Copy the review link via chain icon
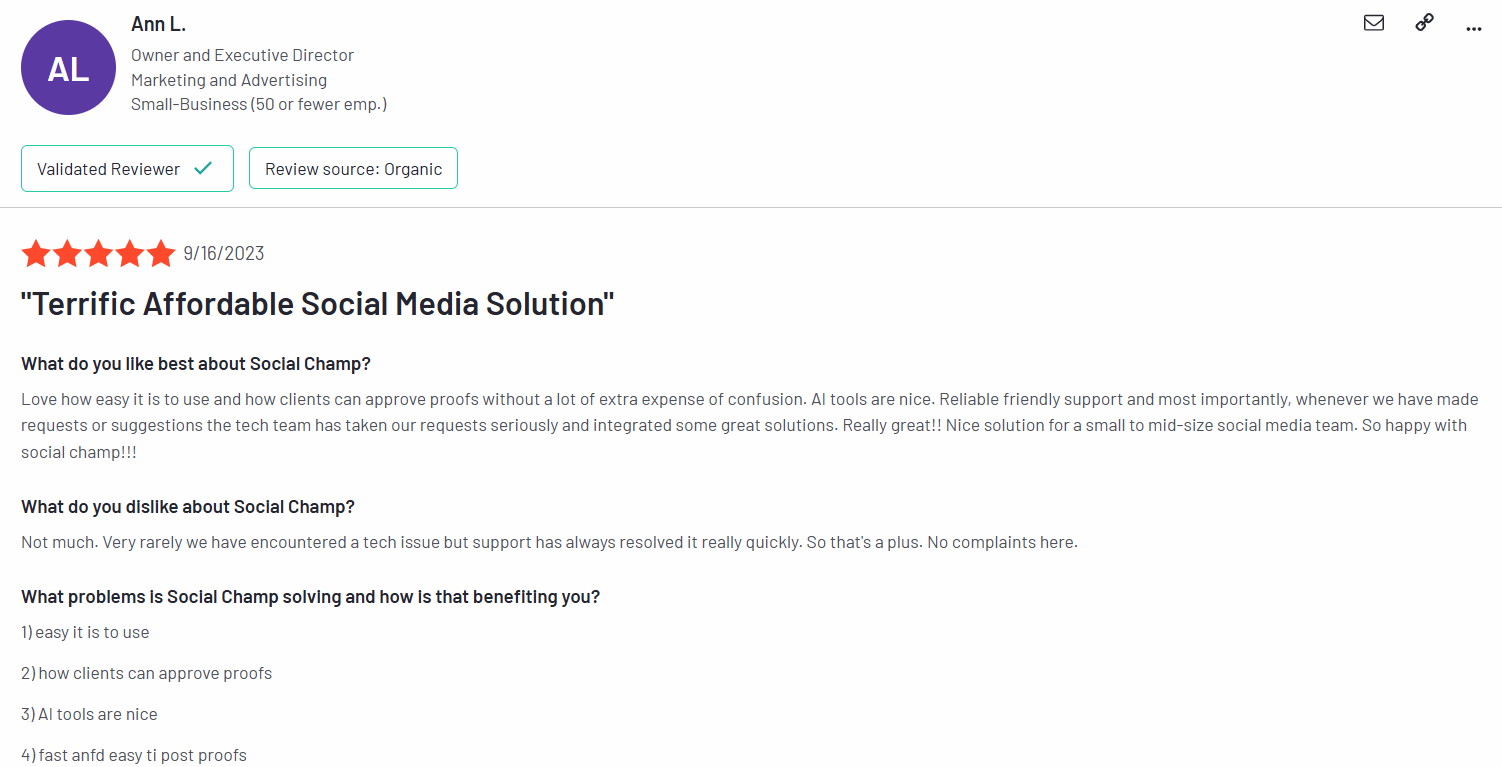Viewport: 1502px width, 767px height. [1425, 23]
